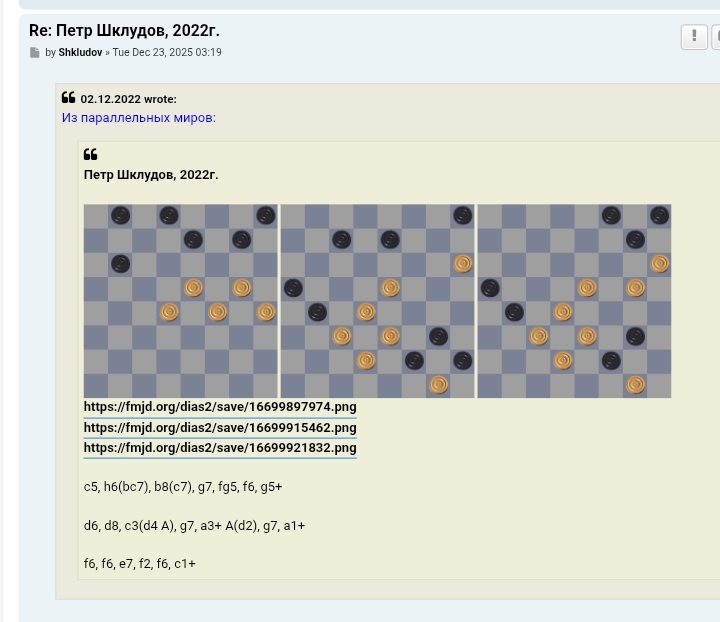
Task: Click the middle checkers board diagram
Action: click(x=377, y=301)
